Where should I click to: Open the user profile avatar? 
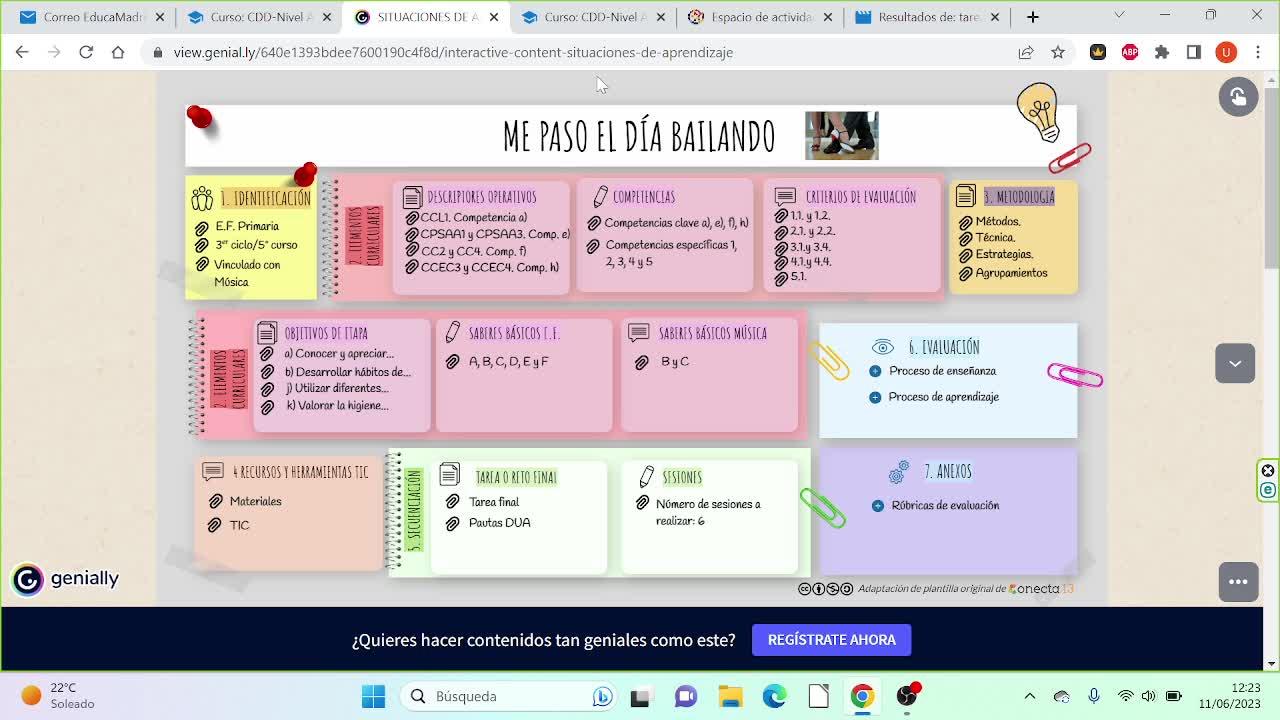pyautogui.click(x=1226, y=52)
